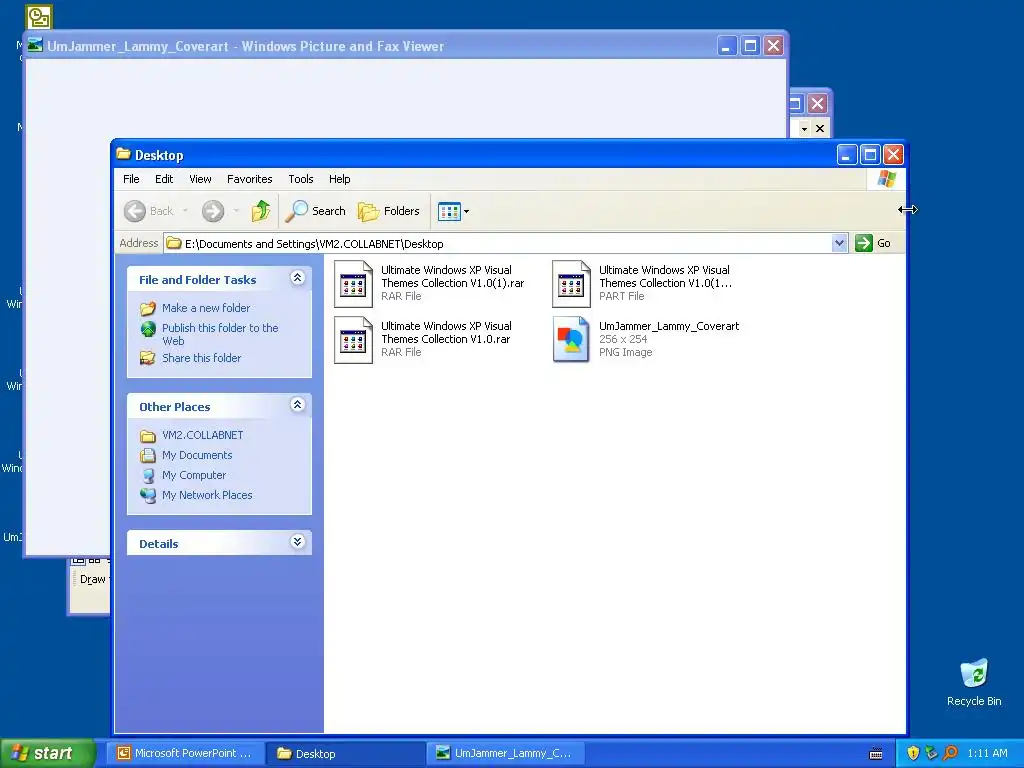Expand the Details panel
The height and width of the screenshot is (768, 1024).
point(297,542)
